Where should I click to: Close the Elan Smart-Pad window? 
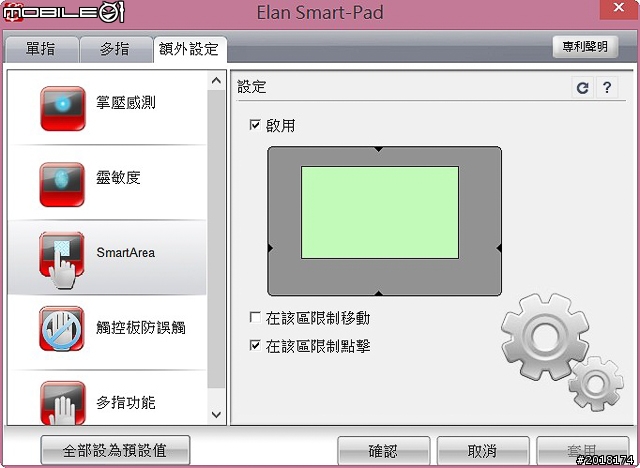[619, 8]
